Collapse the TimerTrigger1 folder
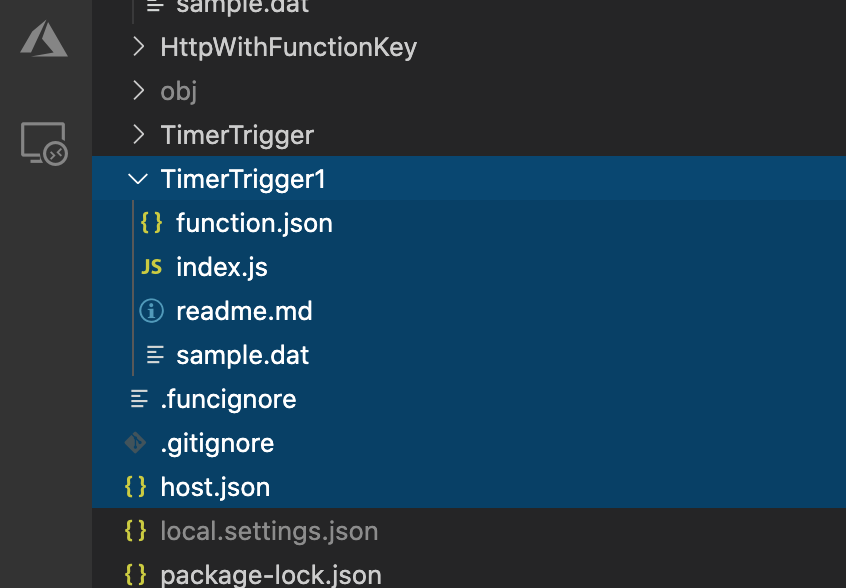The width and height of the screenshot is (846, 588). (137, 179)
